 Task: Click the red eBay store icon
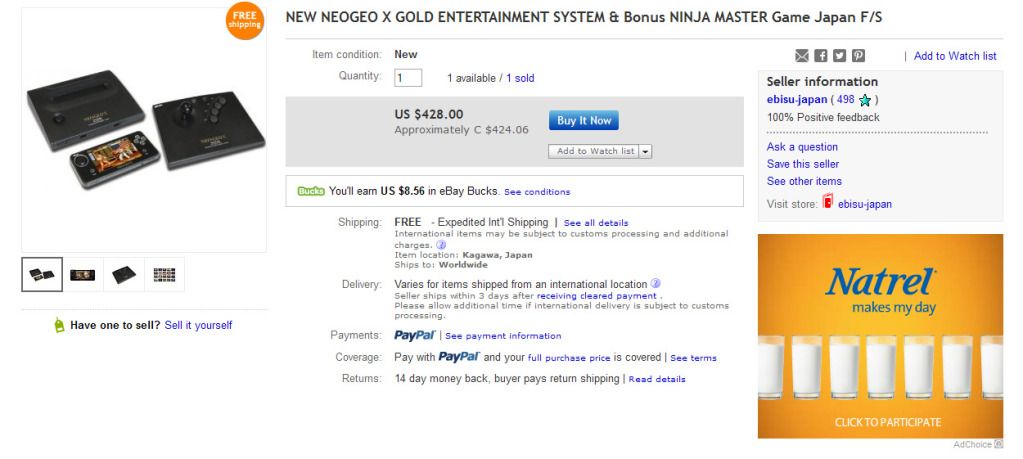828,203
